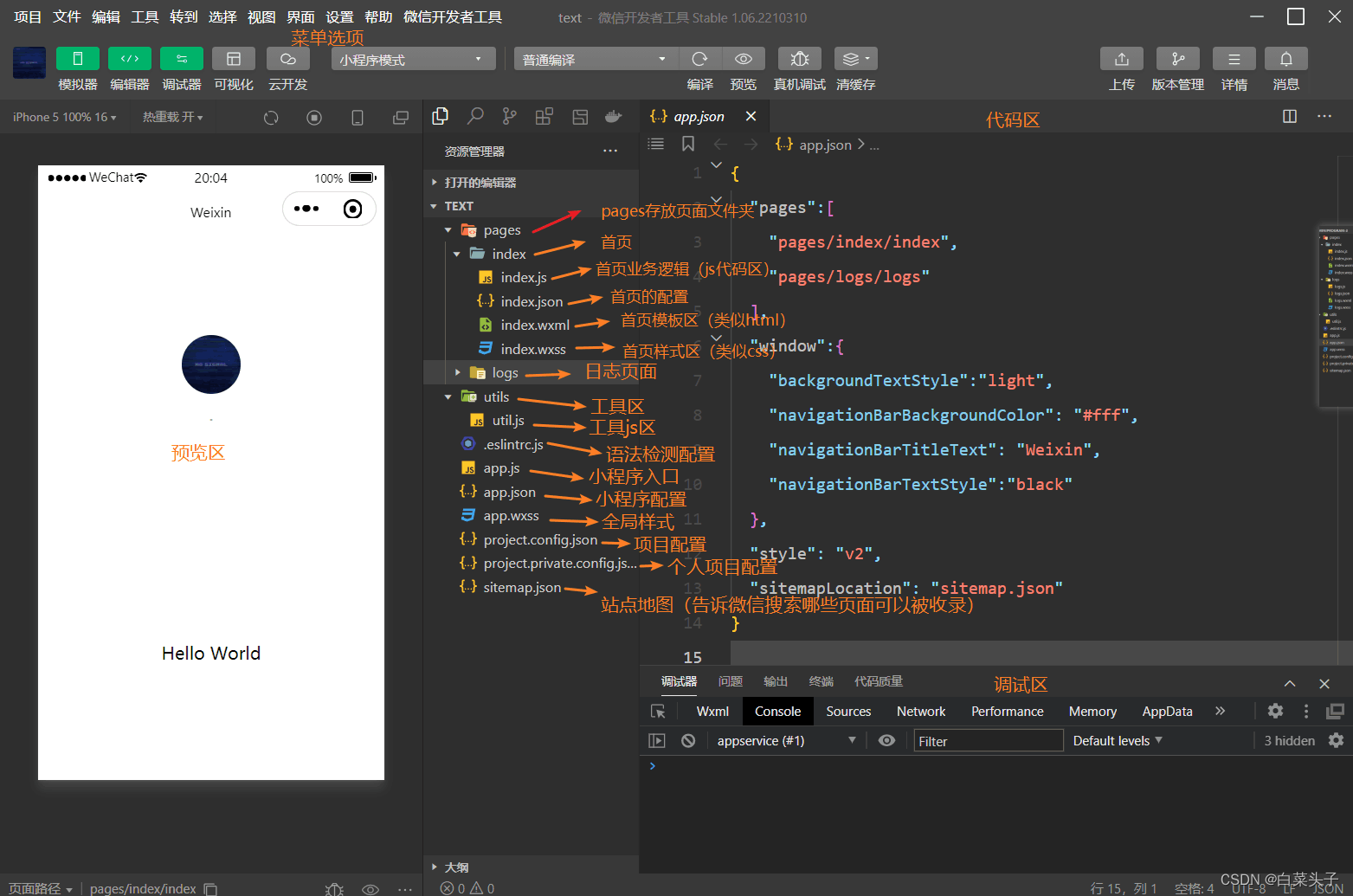Switch to the Sources tab
Viewport: 1353px width, 896px height.
click(848, 711)
